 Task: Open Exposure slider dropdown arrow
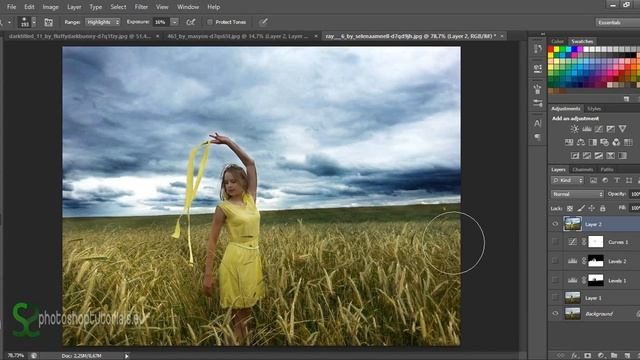(x=174, y=22)
